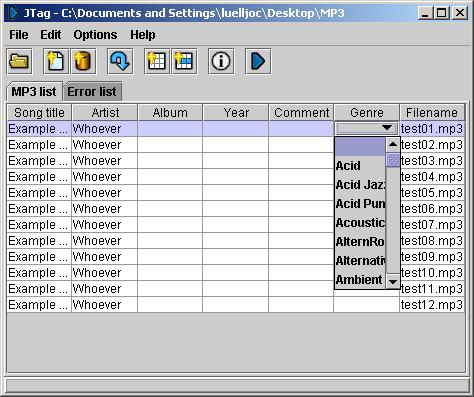Click the genre list scrollbar thumb
This screenshot has height=397, width=474.
393,160
